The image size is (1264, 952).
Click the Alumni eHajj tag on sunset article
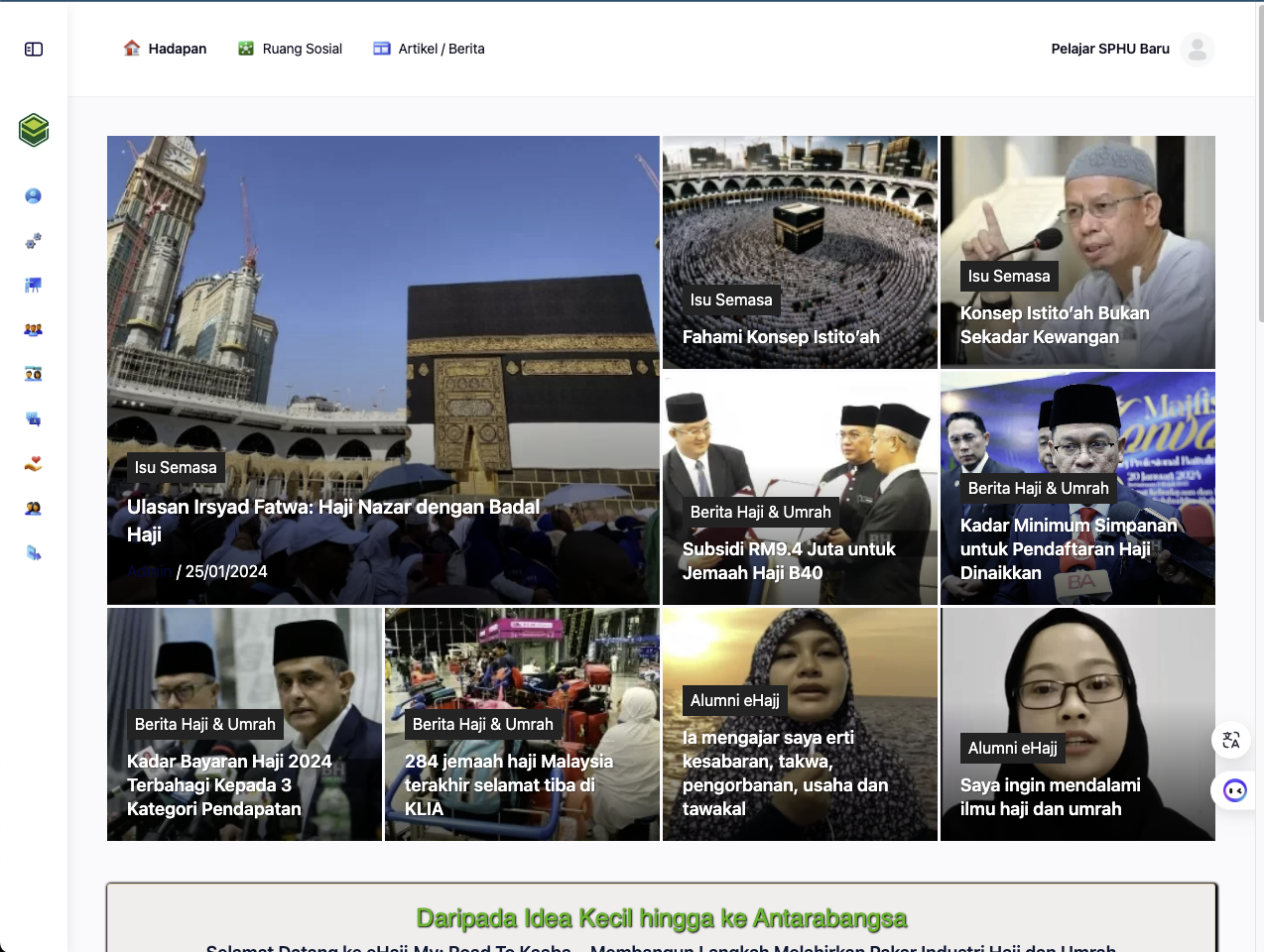(735, 700)
